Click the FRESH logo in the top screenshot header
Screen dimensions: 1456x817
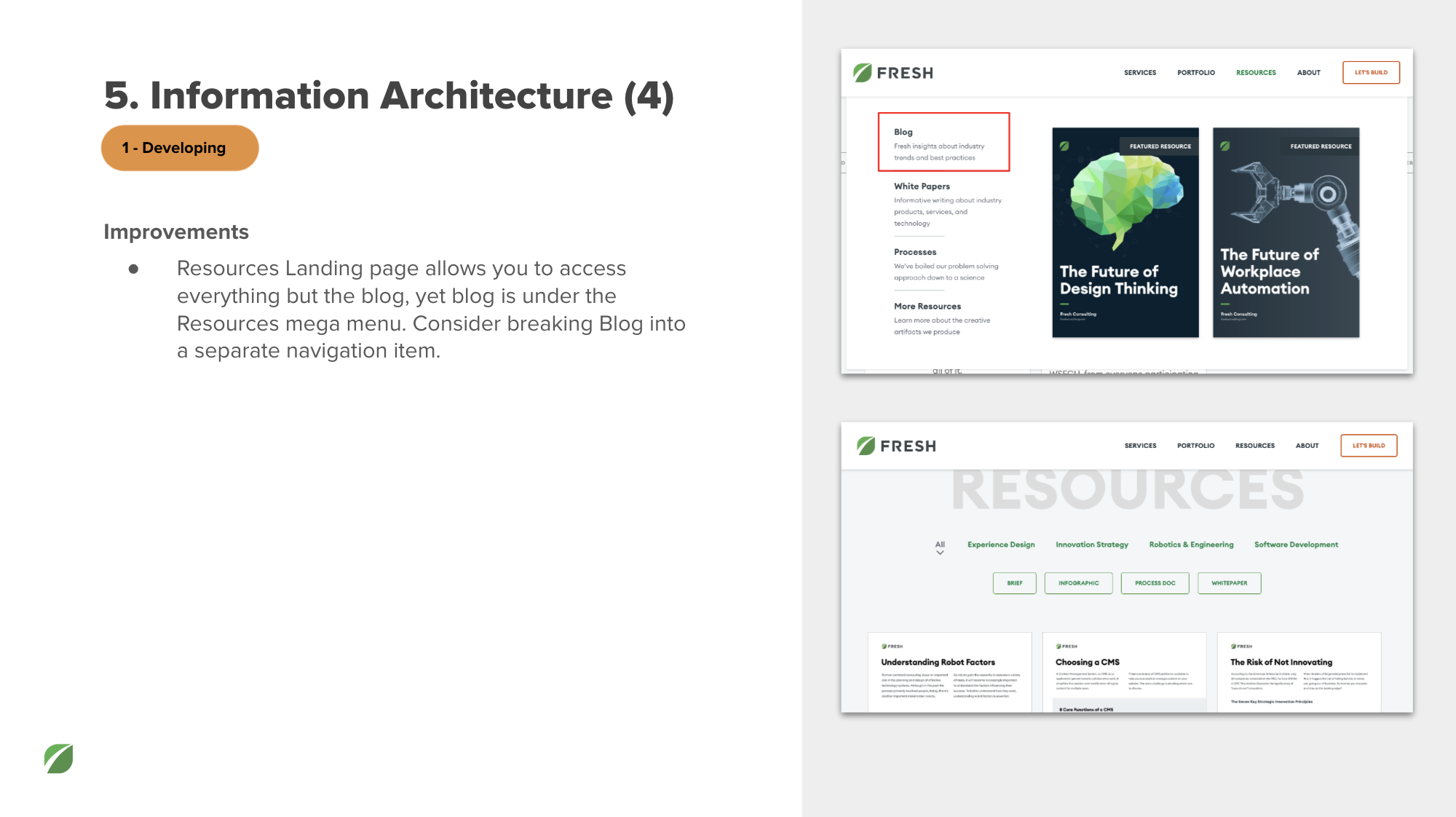tap(893, 73)
